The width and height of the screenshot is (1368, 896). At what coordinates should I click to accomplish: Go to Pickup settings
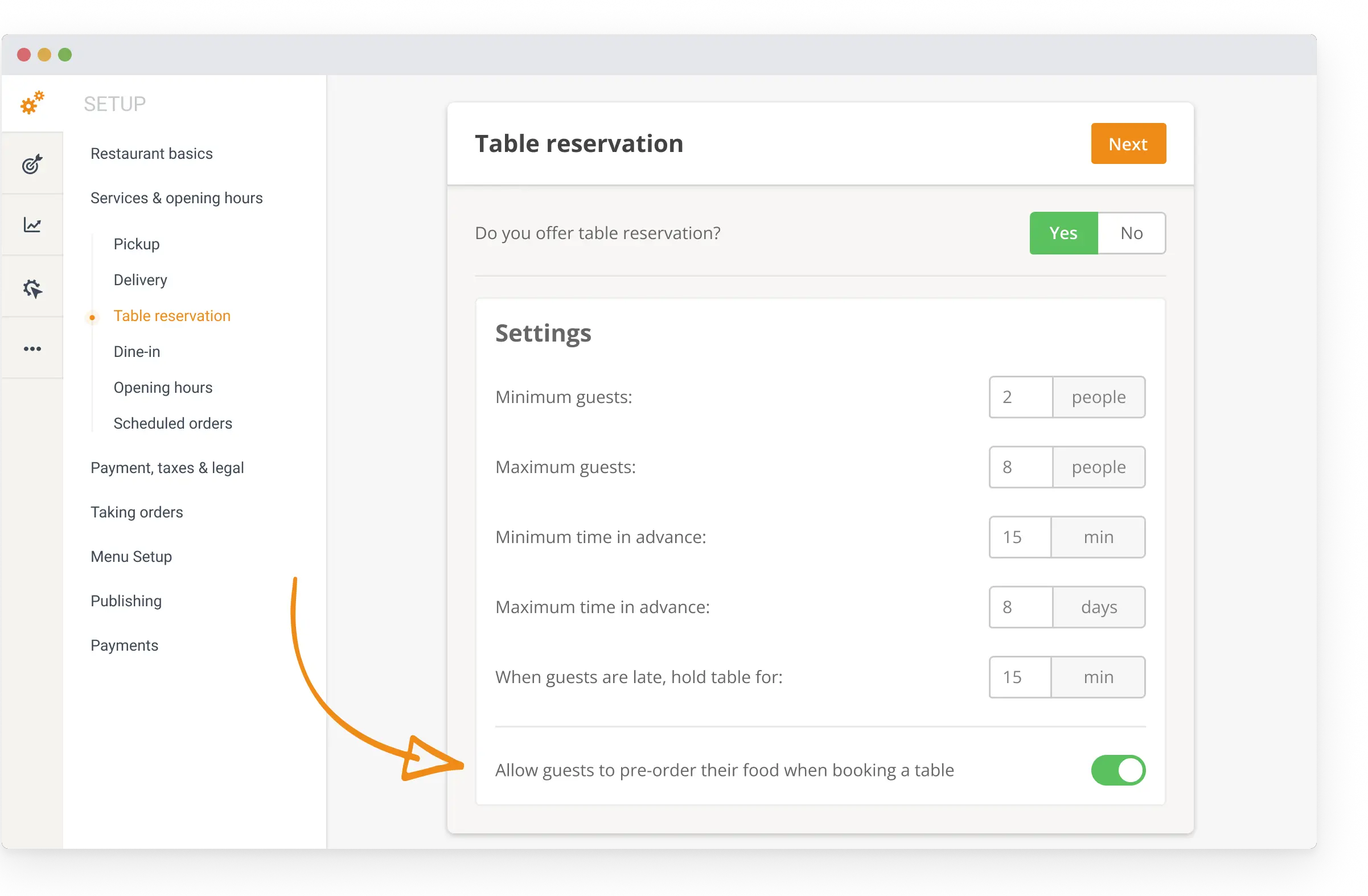(137, 244)
